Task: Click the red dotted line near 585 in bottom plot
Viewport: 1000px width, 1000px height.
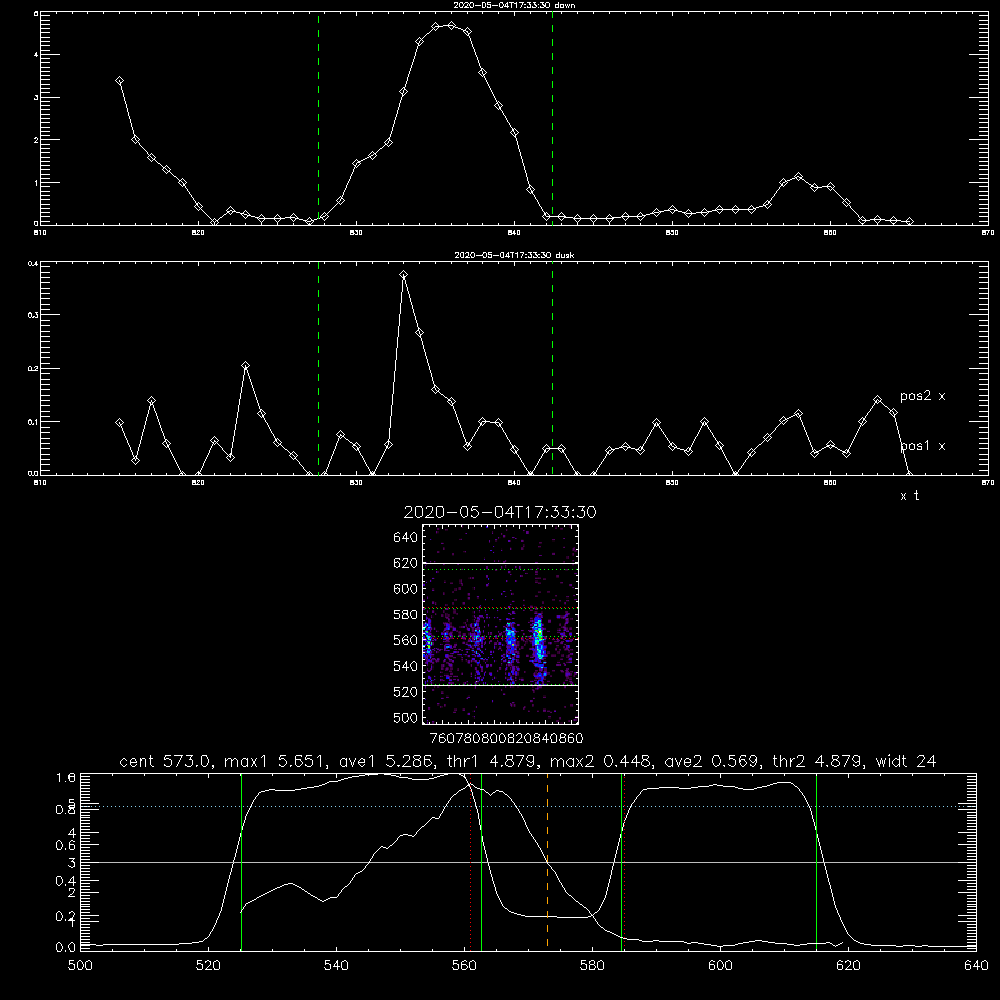Action: 624,862
